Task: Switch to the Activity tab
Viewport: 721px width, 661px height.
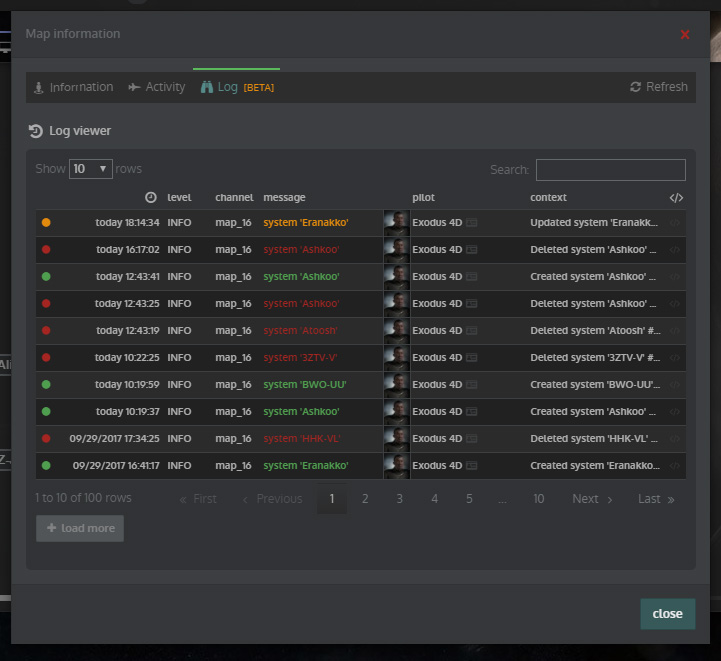Action: [x=157, y=87]
